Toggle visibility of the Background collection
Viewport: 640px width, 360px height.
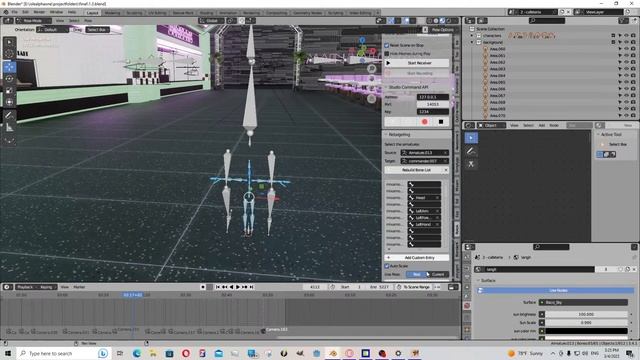[x=627, y=42]
